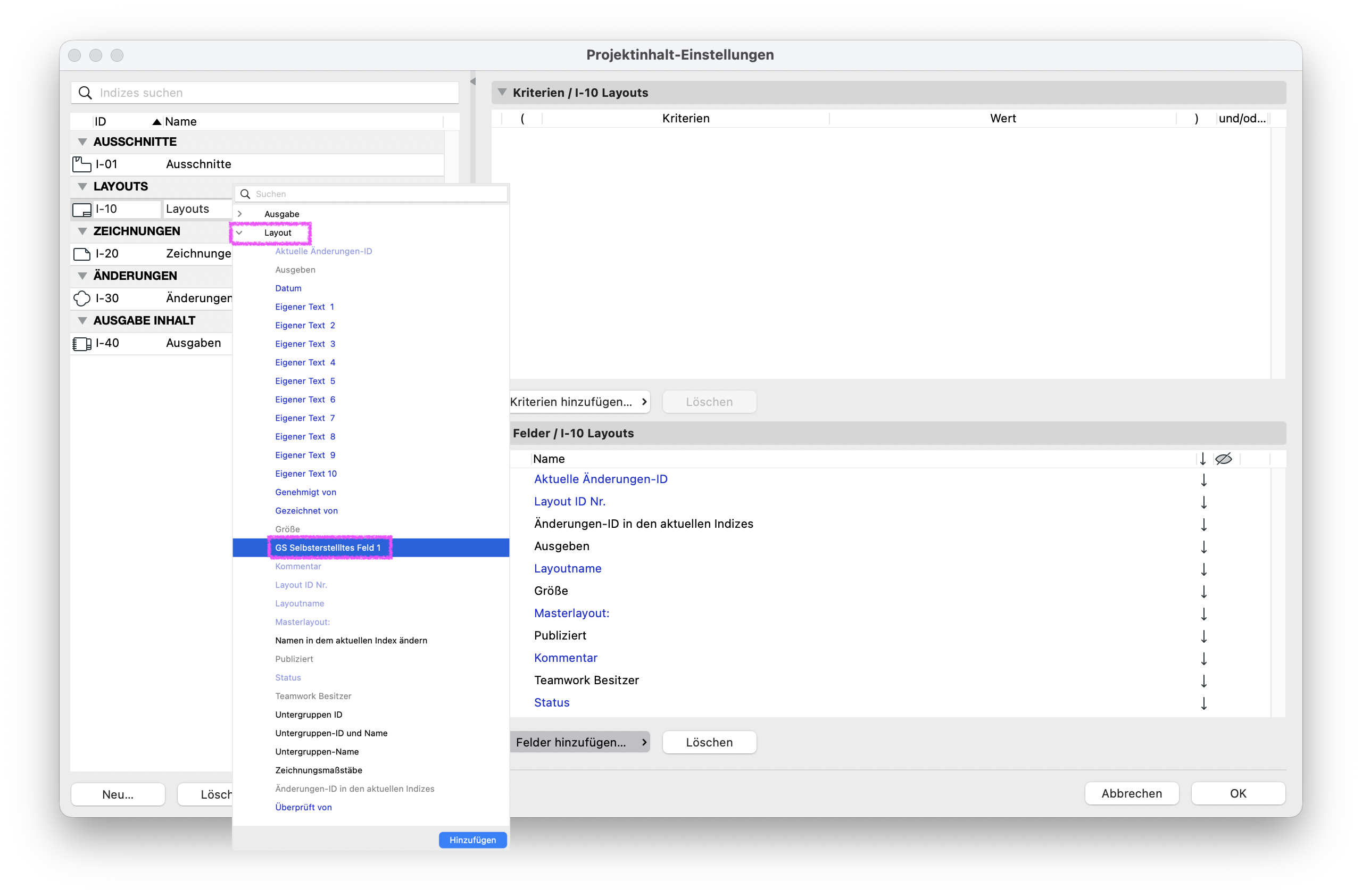Click sort arrow for Aktuelle Änderungen-ID field
The width and height of the screenshot is (1362, 896).
(x=1203, y=479)
